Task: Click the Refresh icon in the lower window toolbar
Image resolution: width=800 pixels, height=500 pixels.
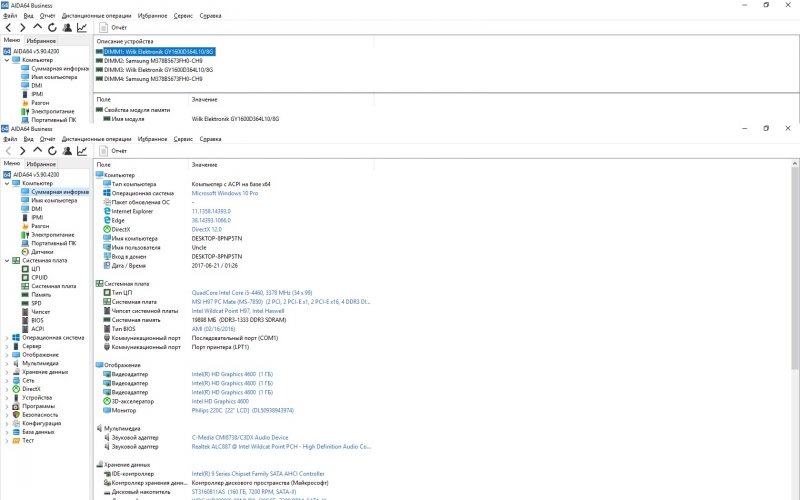Action: click(x=52, y=150)
